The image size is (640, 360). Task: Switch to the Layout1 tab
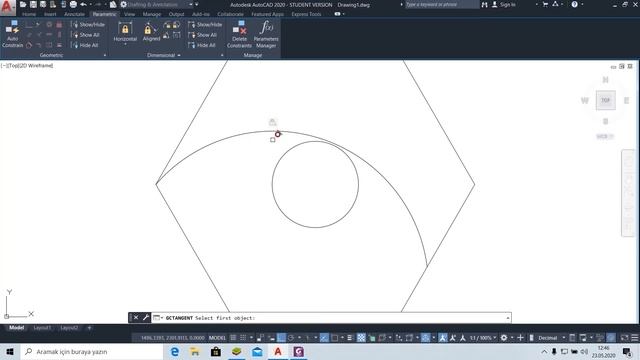point(42,328)
